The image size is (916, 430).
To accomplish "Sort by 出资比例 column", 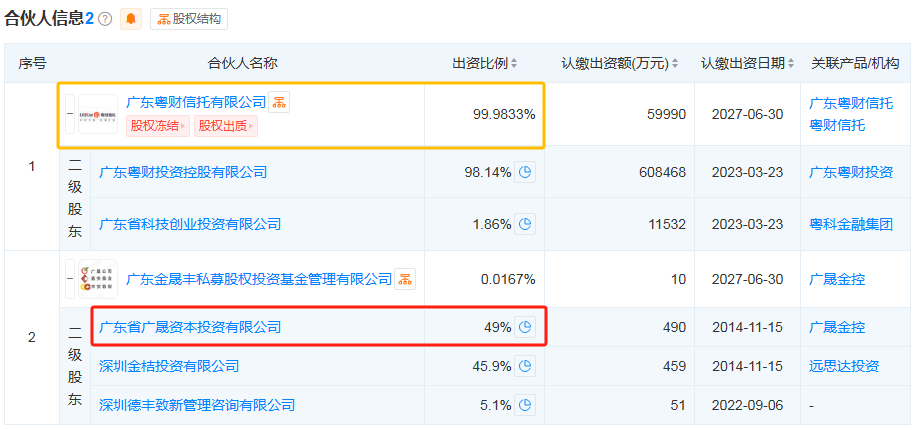I will pyautogui.click(x=485, y=63).
